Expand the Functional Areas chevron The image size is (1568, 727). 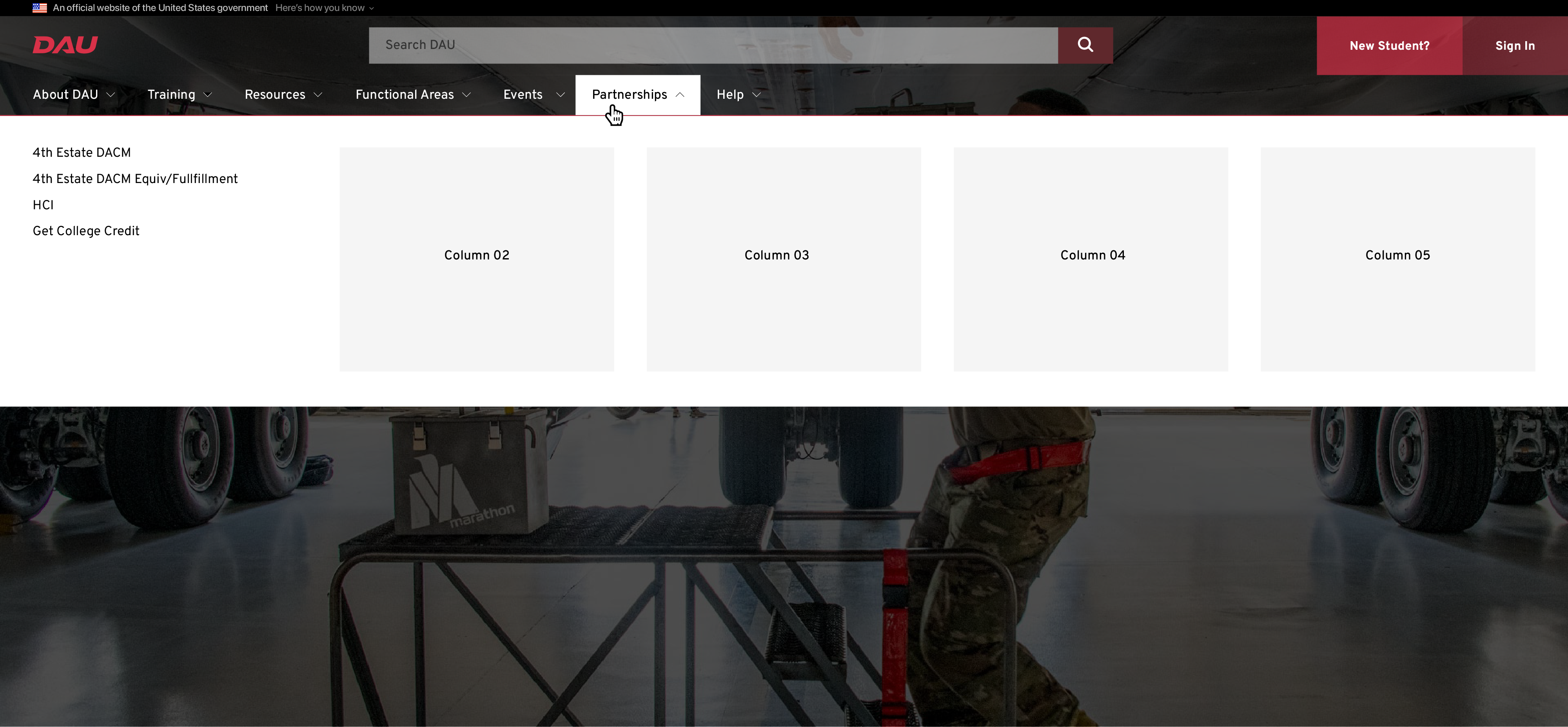467,95
